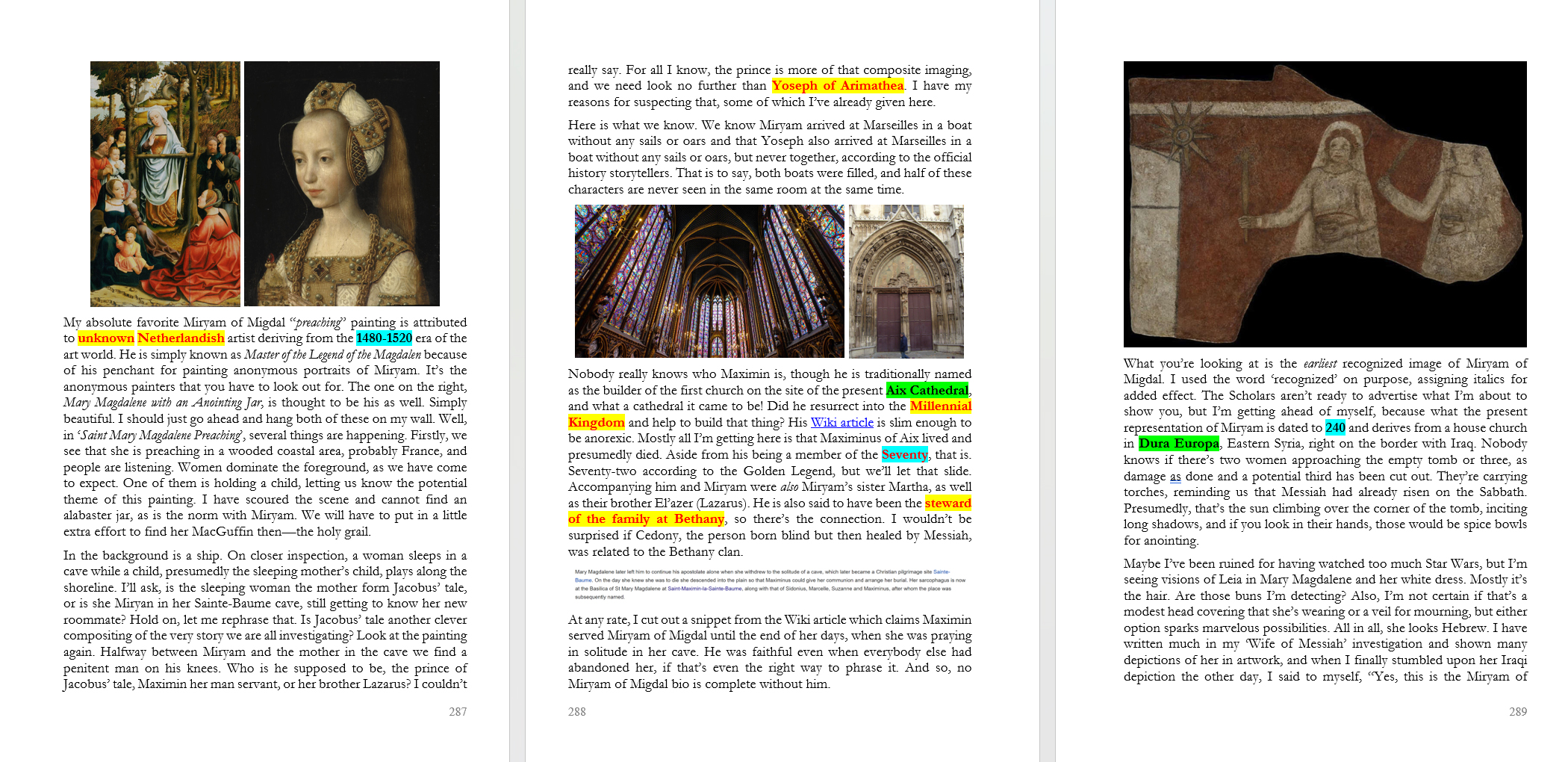Screen dimensions: 1568x762
Task: Click highlighted word 'unknown'
Action: pyautogui.click(x=106, y=338)
